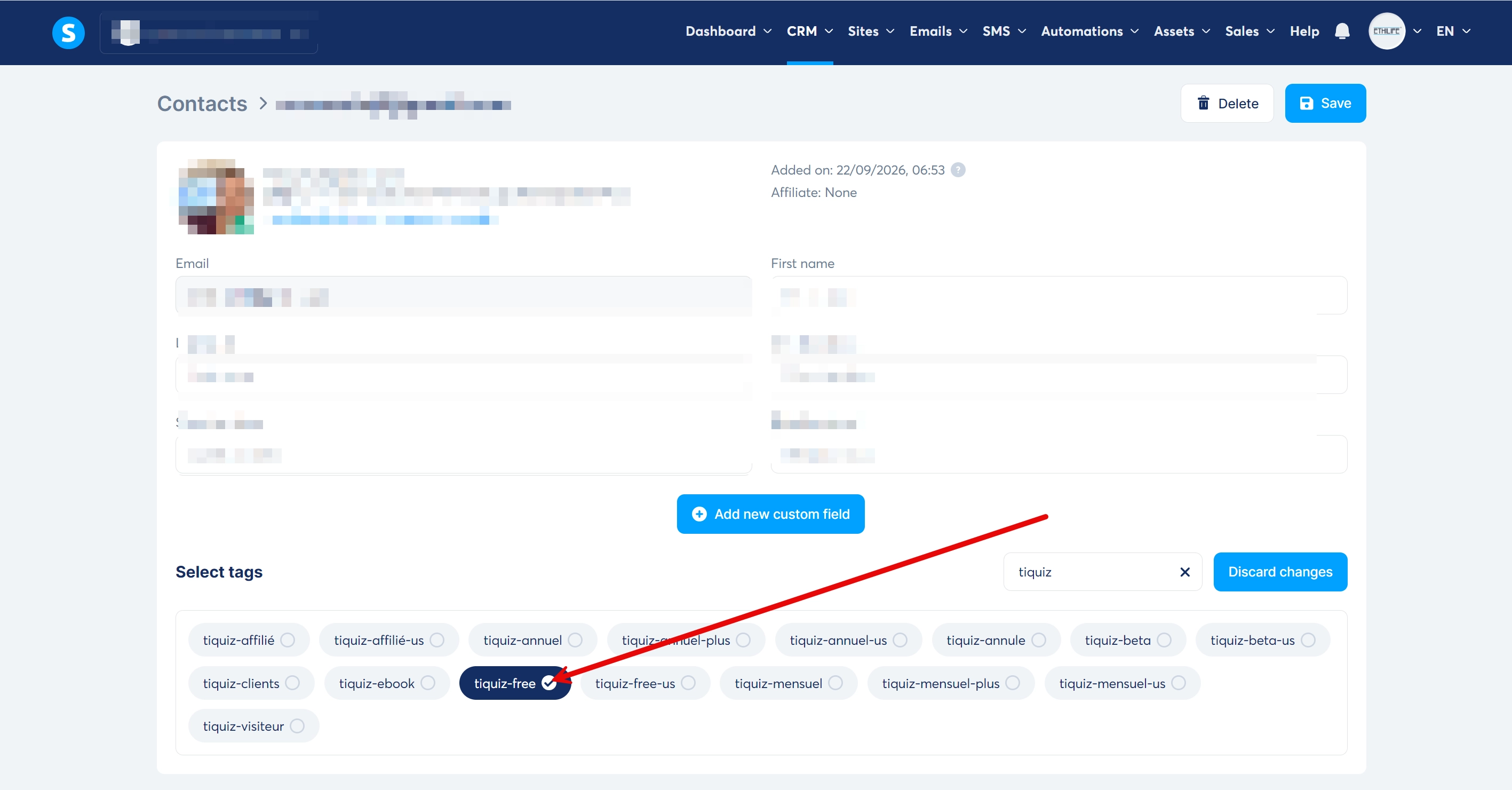1512x790 pixels.
Task: Open the Help menu item
Action: (1303, 31)
